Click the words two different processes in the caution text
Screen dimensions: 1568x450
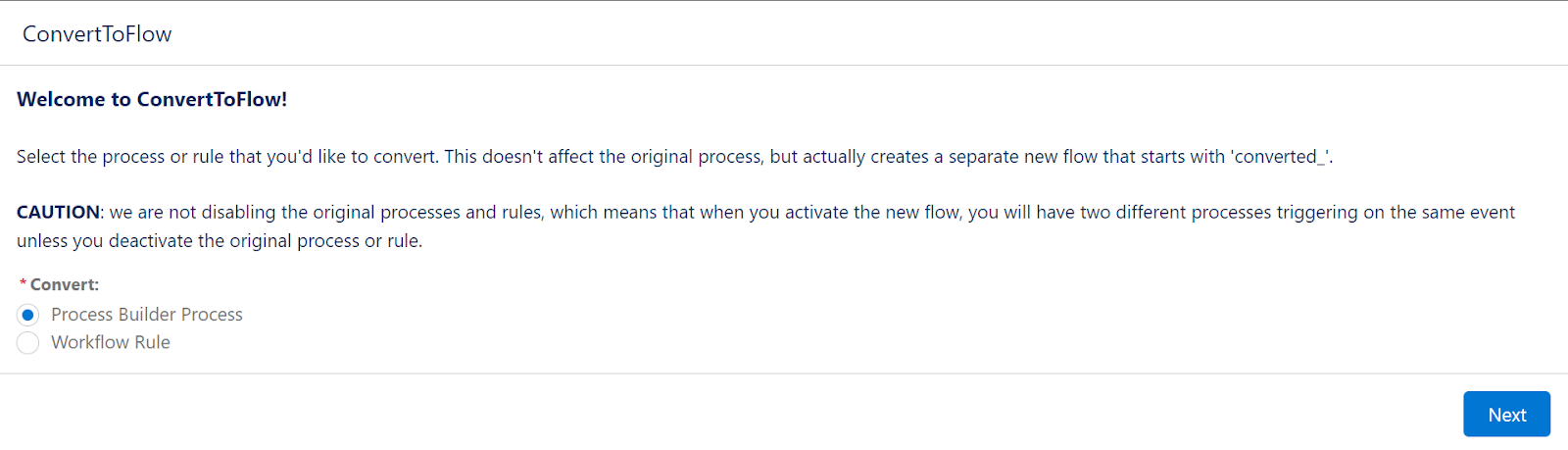(x=1175, y=213)
